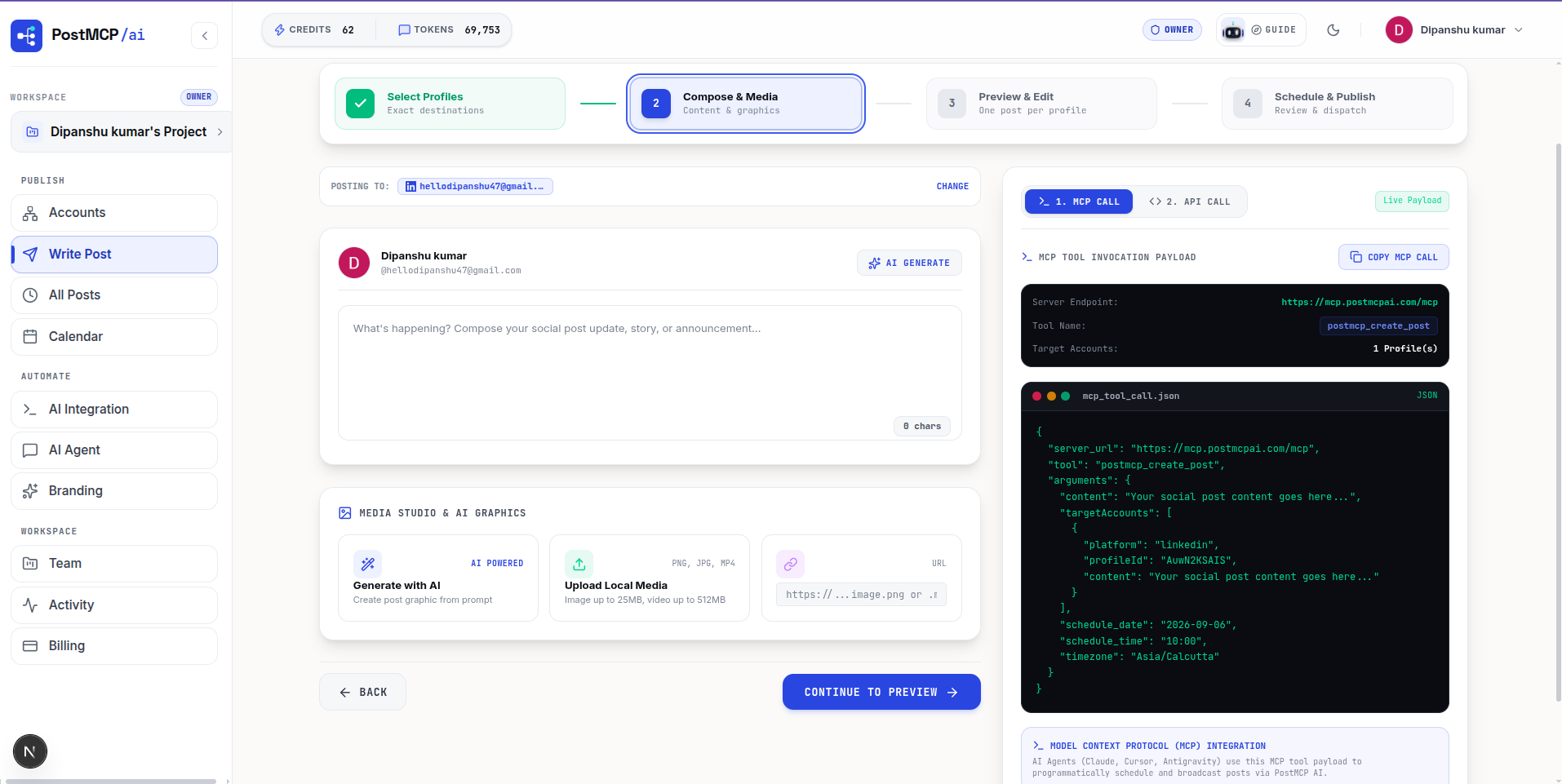Click the AI GENERATE button
The image size is (1562, 784).
tap(909, 264)
